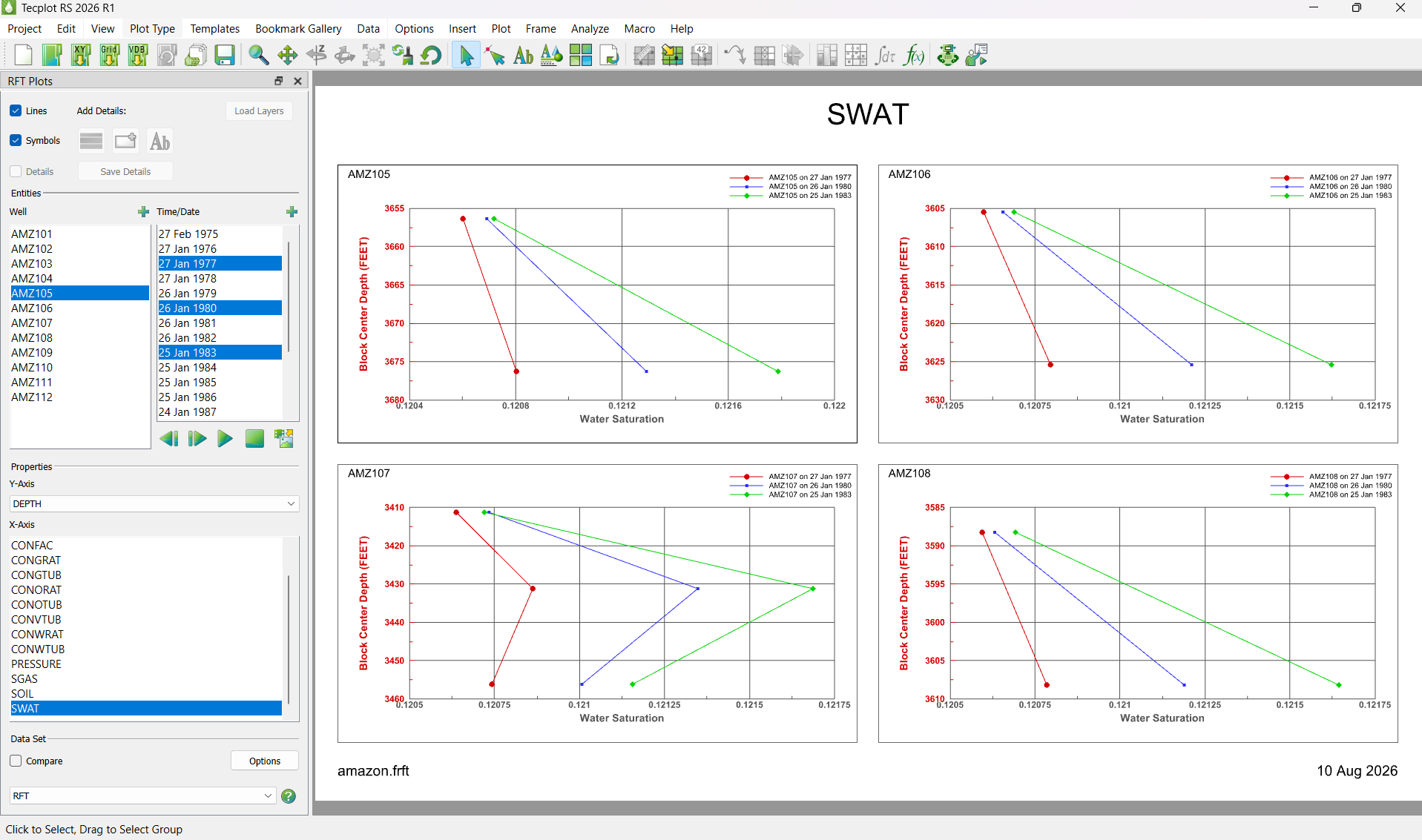
Task: Click the green Stop square button
Action: click(x=254, y=439)
